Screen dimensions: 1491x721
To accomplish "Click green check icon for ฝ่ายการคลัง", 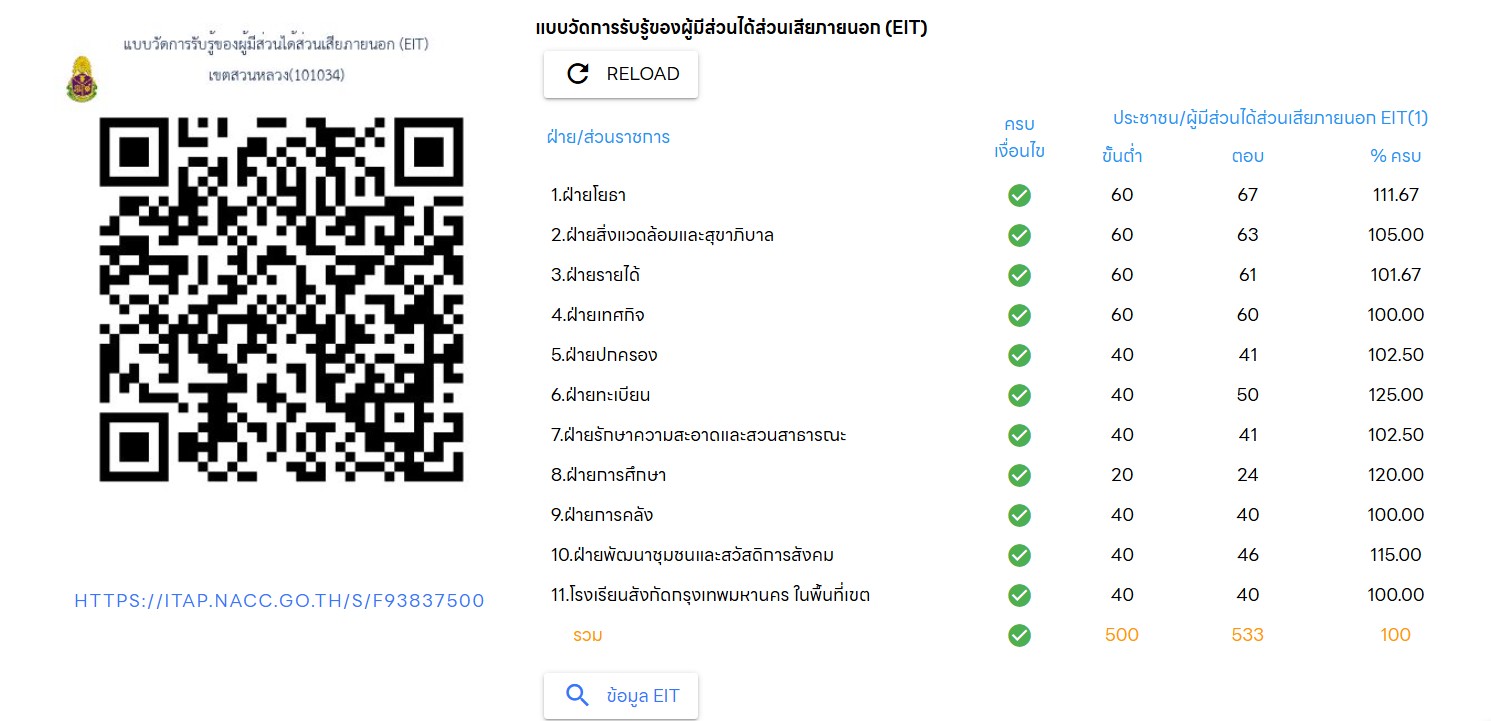I will pos(1019,515).
